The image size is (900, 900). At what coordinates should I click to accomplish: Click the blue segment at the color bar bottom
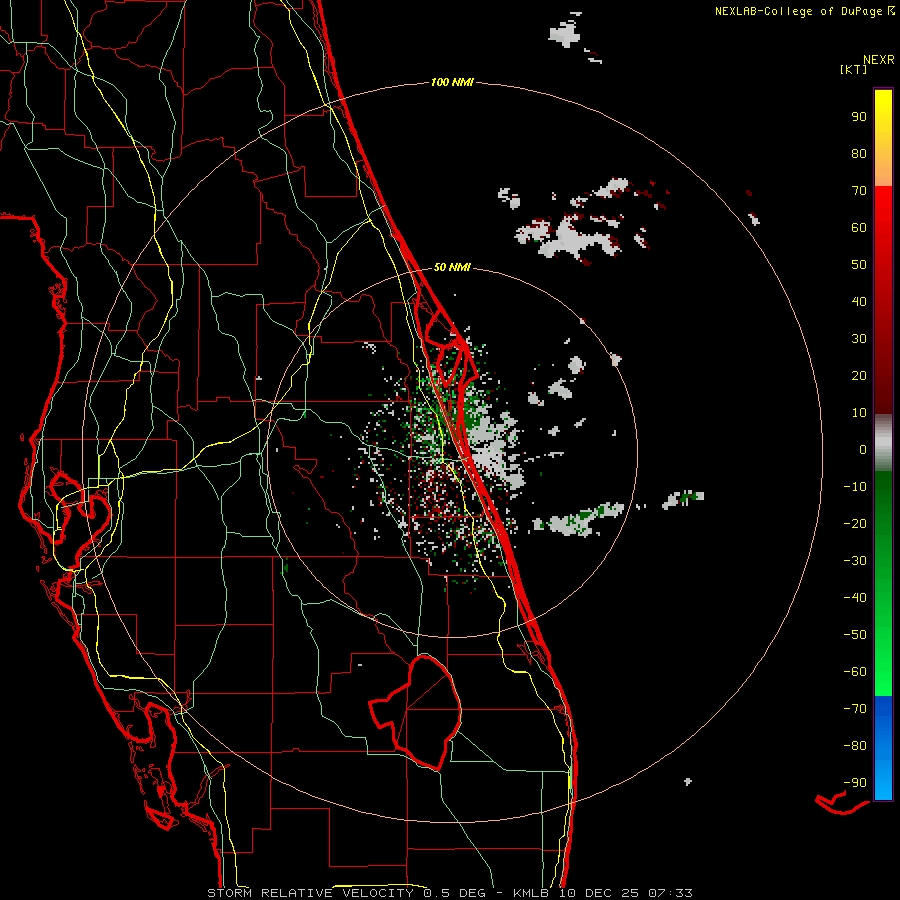click(x=883, y=748)
